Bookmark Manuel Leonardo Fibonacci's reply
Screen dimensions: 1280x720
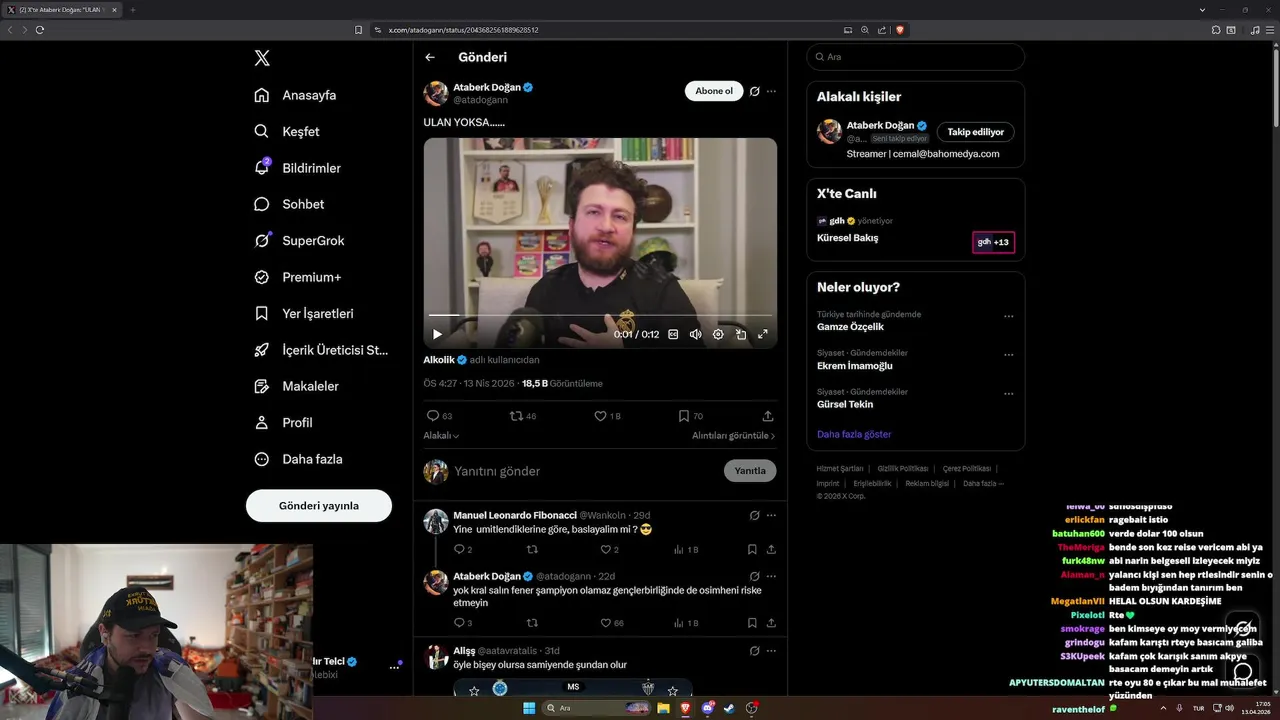(752, 549)
